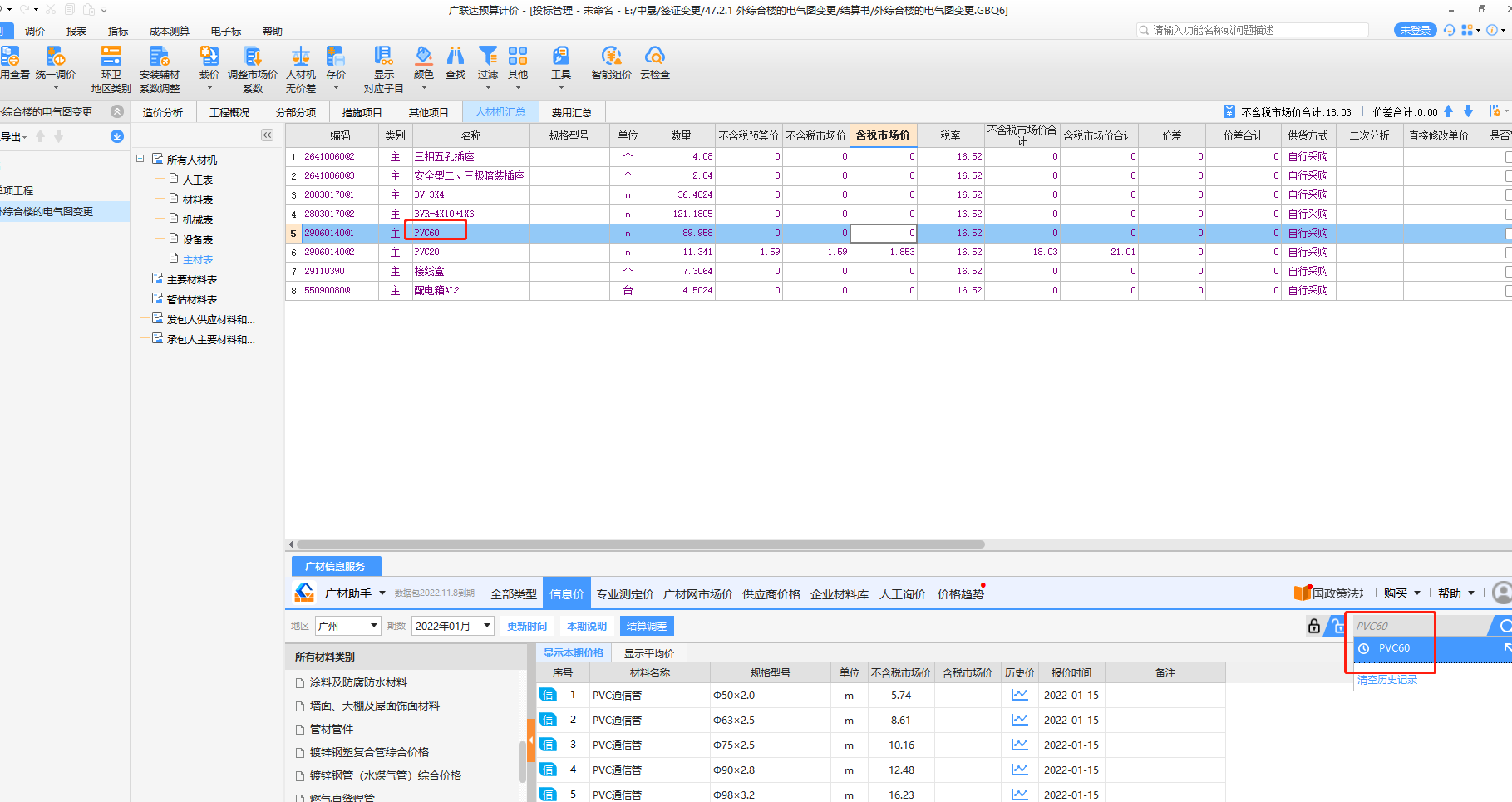Click the function search field at the top

coord(1253,30)
